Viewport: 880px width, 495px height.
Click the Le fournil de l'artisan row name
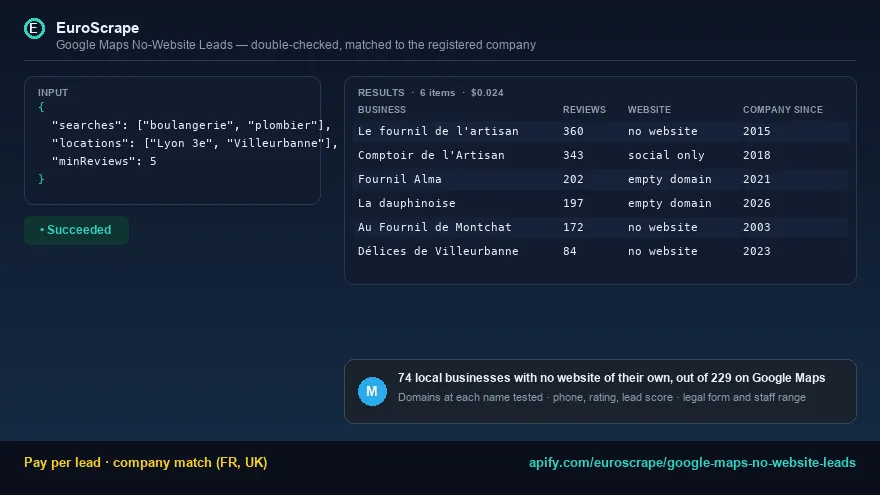pos(438,131)
